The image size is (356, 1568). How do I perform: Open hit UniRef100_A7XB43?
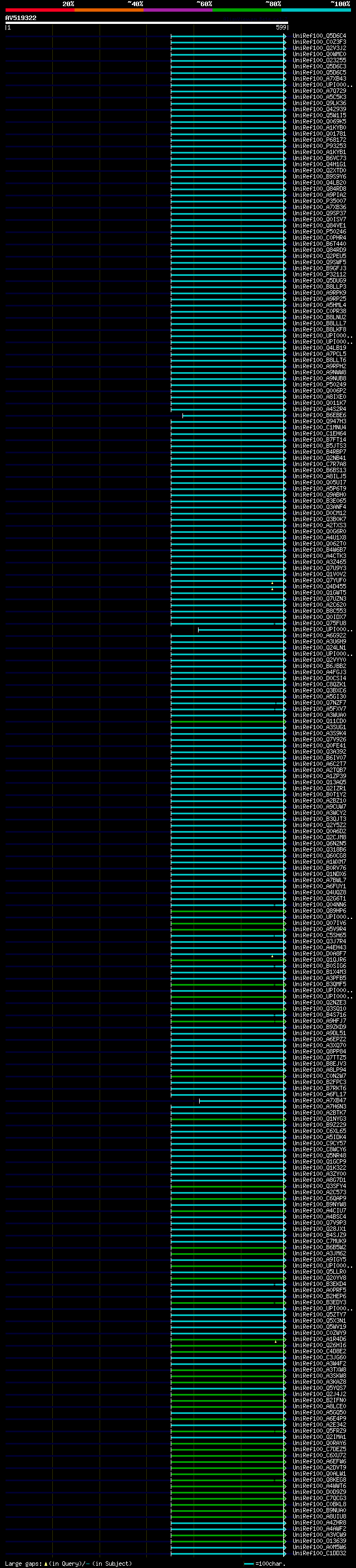319,78
